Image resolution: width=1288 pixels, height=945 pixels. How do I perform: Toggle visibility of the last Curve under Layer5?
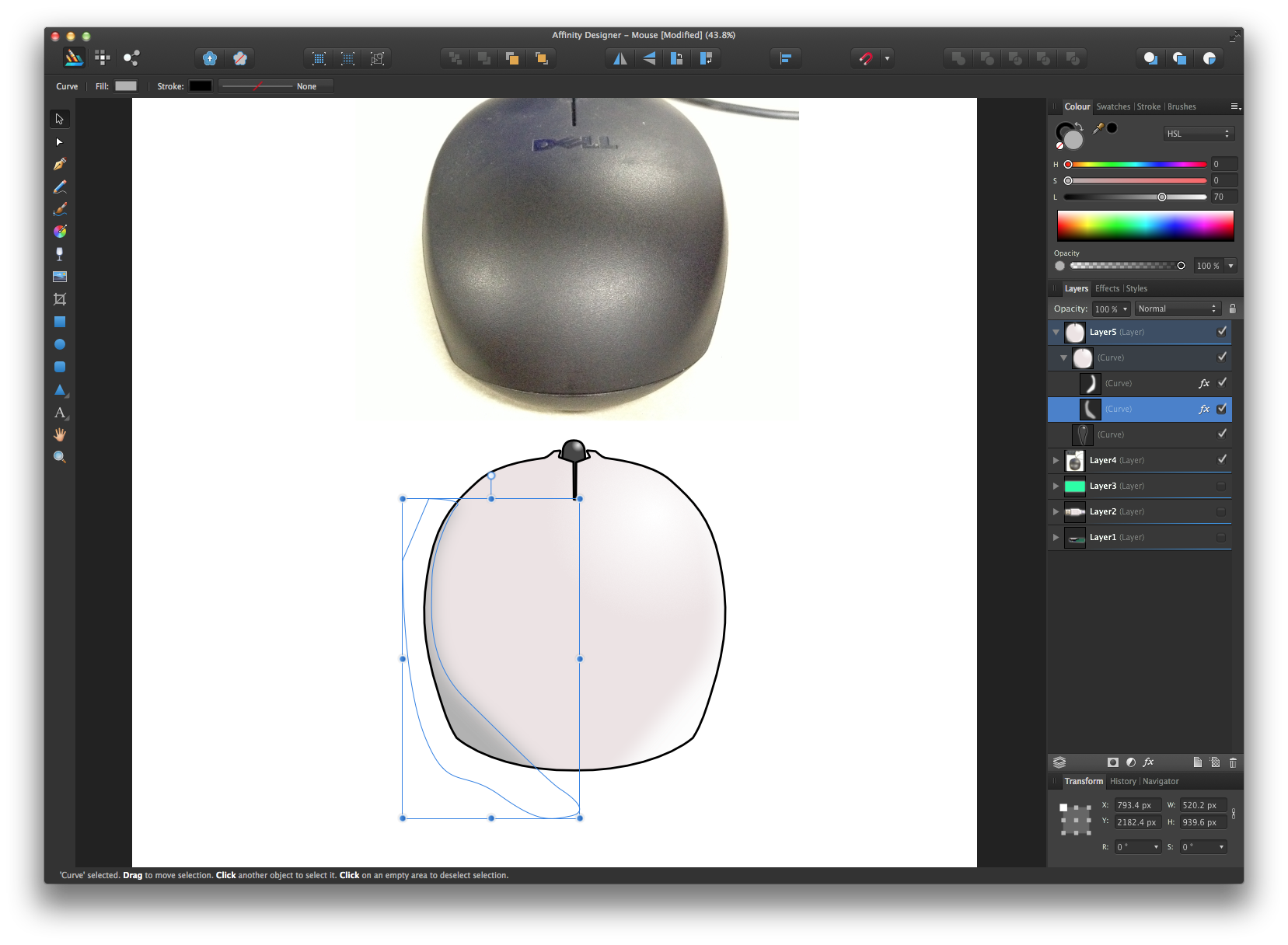pyautogui.click(x=1222, y=434)
